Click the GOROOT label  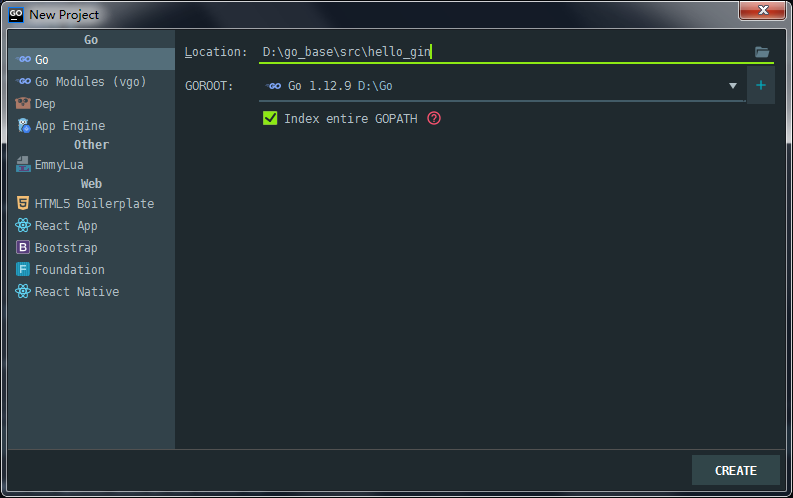click(x=209, y=86)
